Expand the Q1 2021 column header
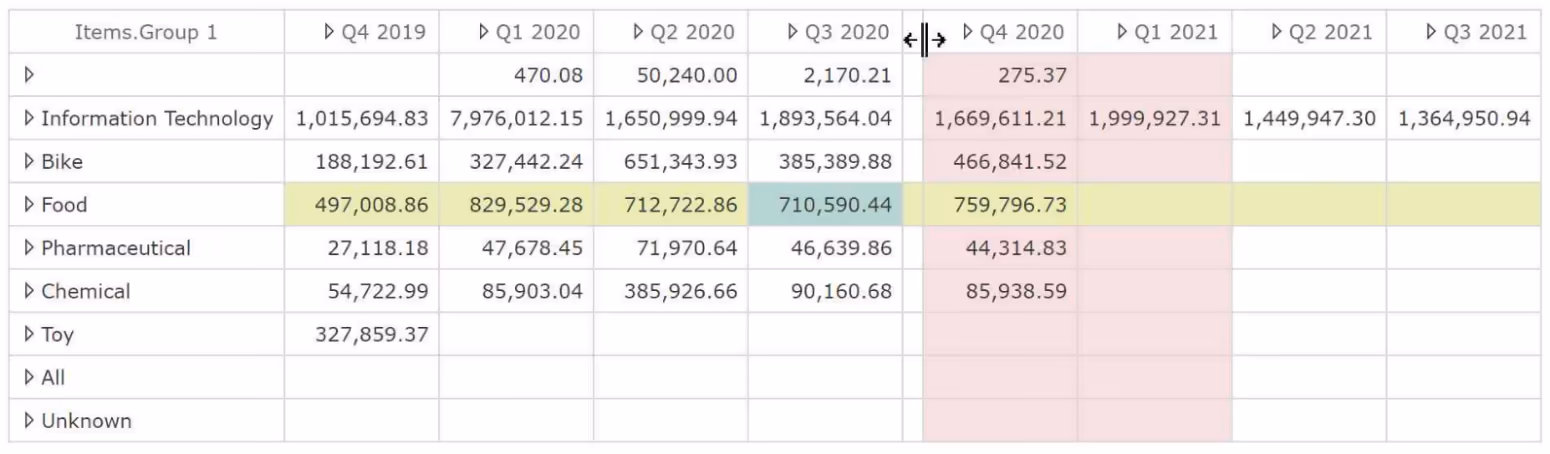Screen dimensions: 1550x454 1123,32
